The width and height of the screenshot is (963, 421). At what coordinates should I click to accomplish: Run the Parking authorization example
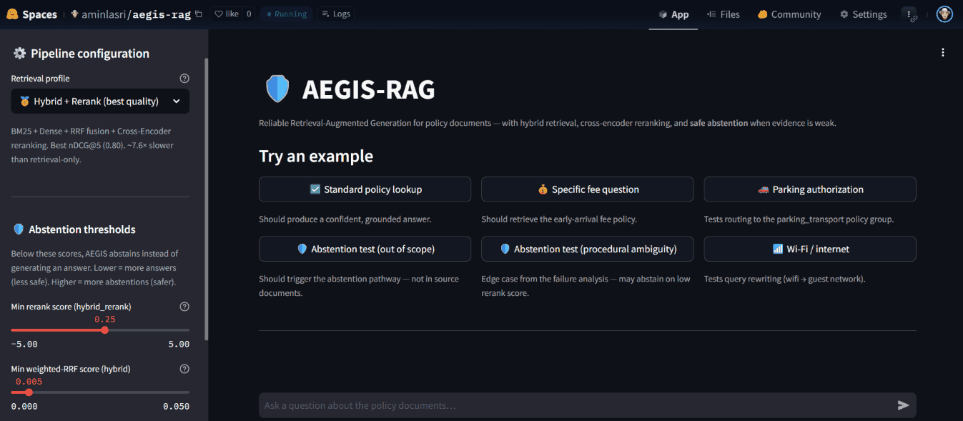(x=810, y=189)
